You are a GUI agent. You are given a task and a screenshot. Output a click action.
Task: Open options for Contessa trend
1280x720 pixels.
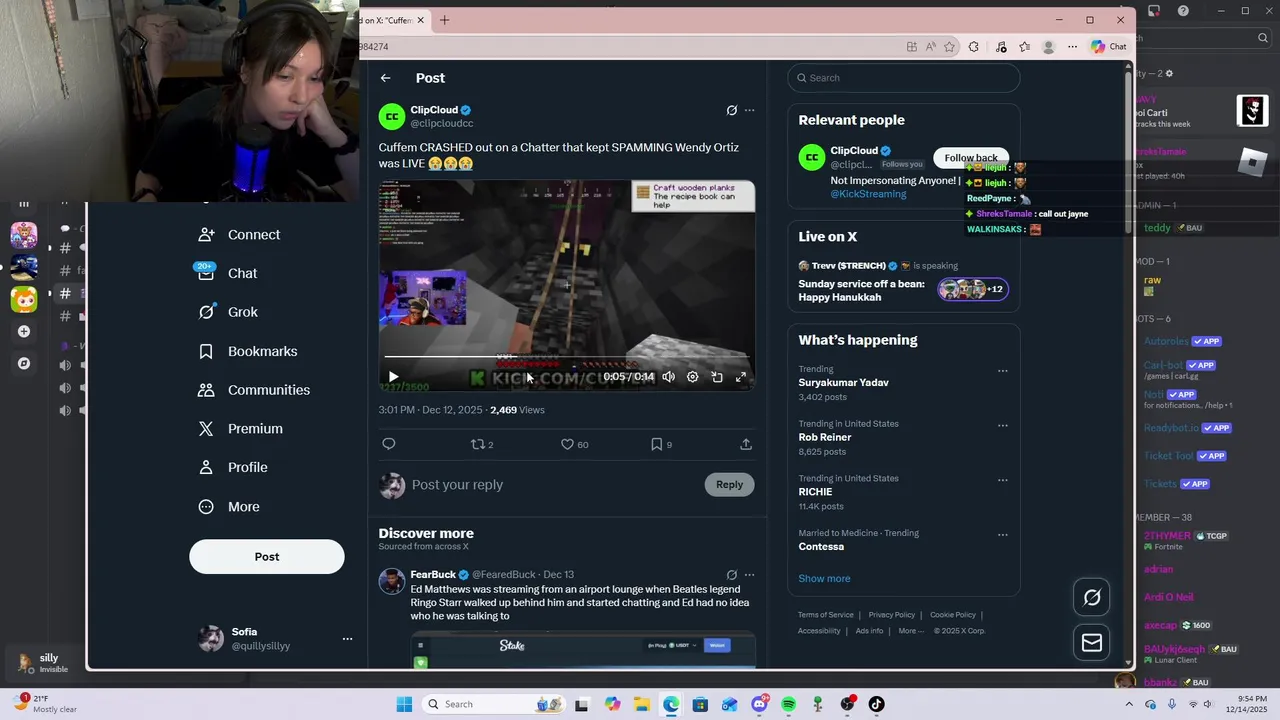(1002, 535)
